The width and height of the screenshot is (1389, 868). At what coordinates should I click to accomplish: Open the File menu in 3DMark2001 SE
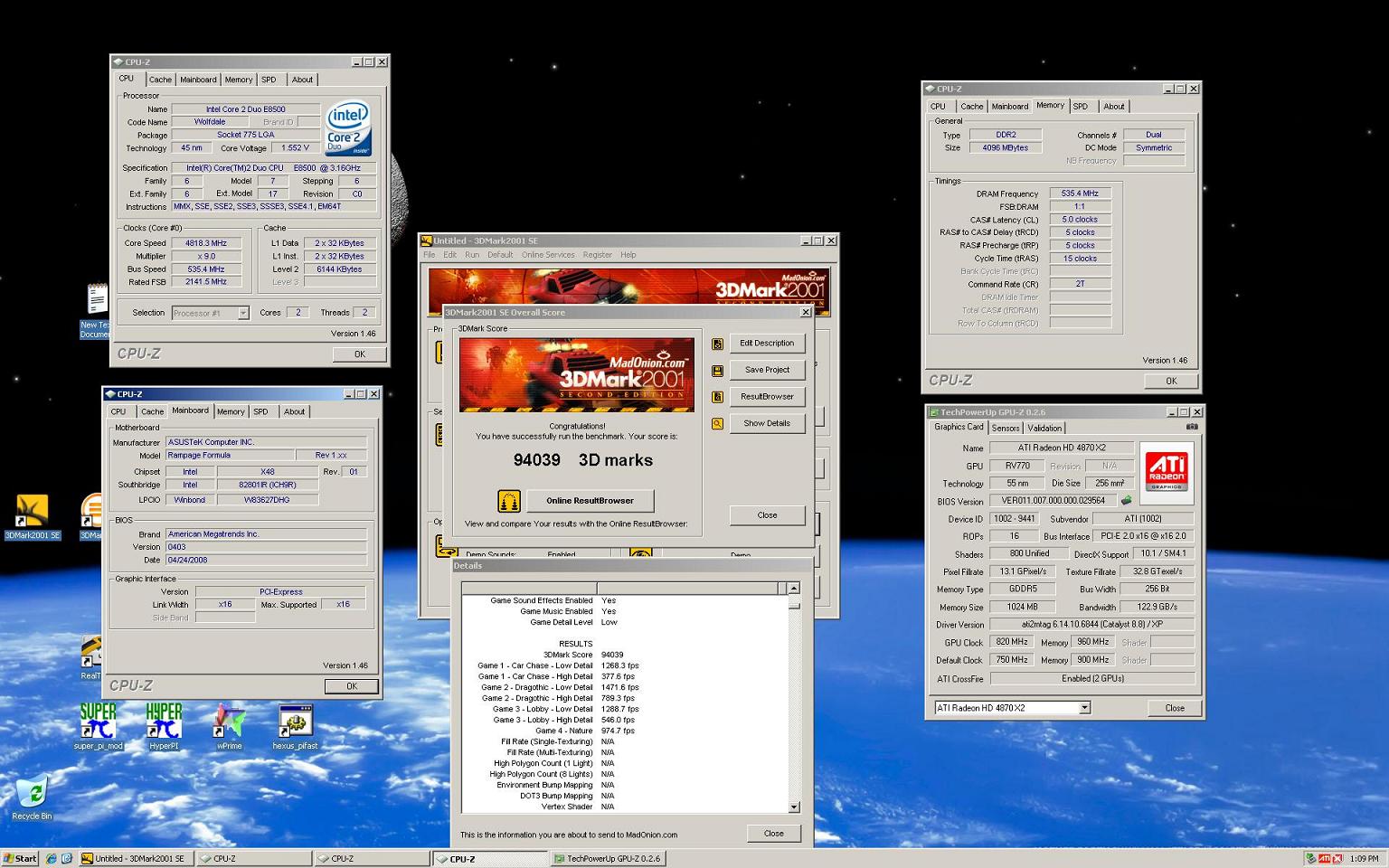(430, 255)
